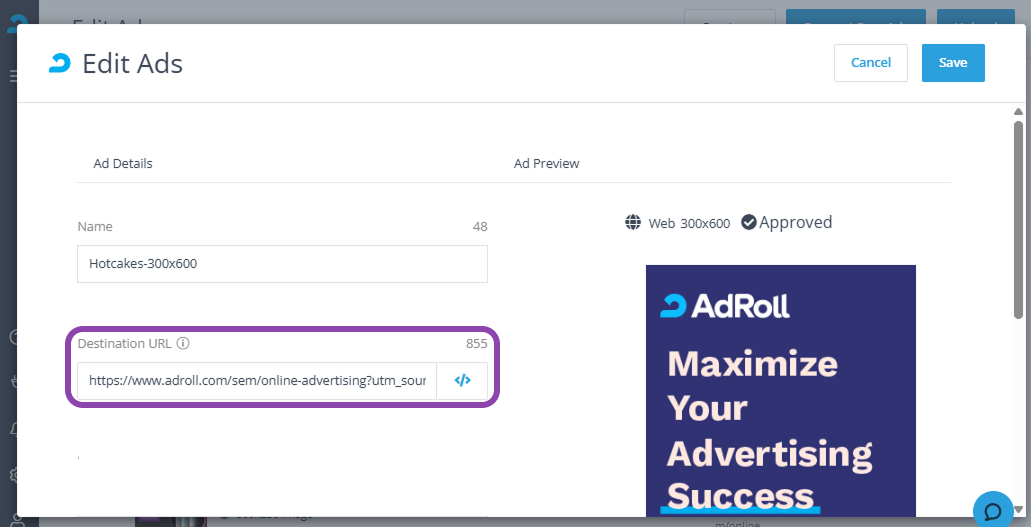This screenshot has width=1031, height=527.
Task: Click the Approved status text
Action: tap(795, 222)
